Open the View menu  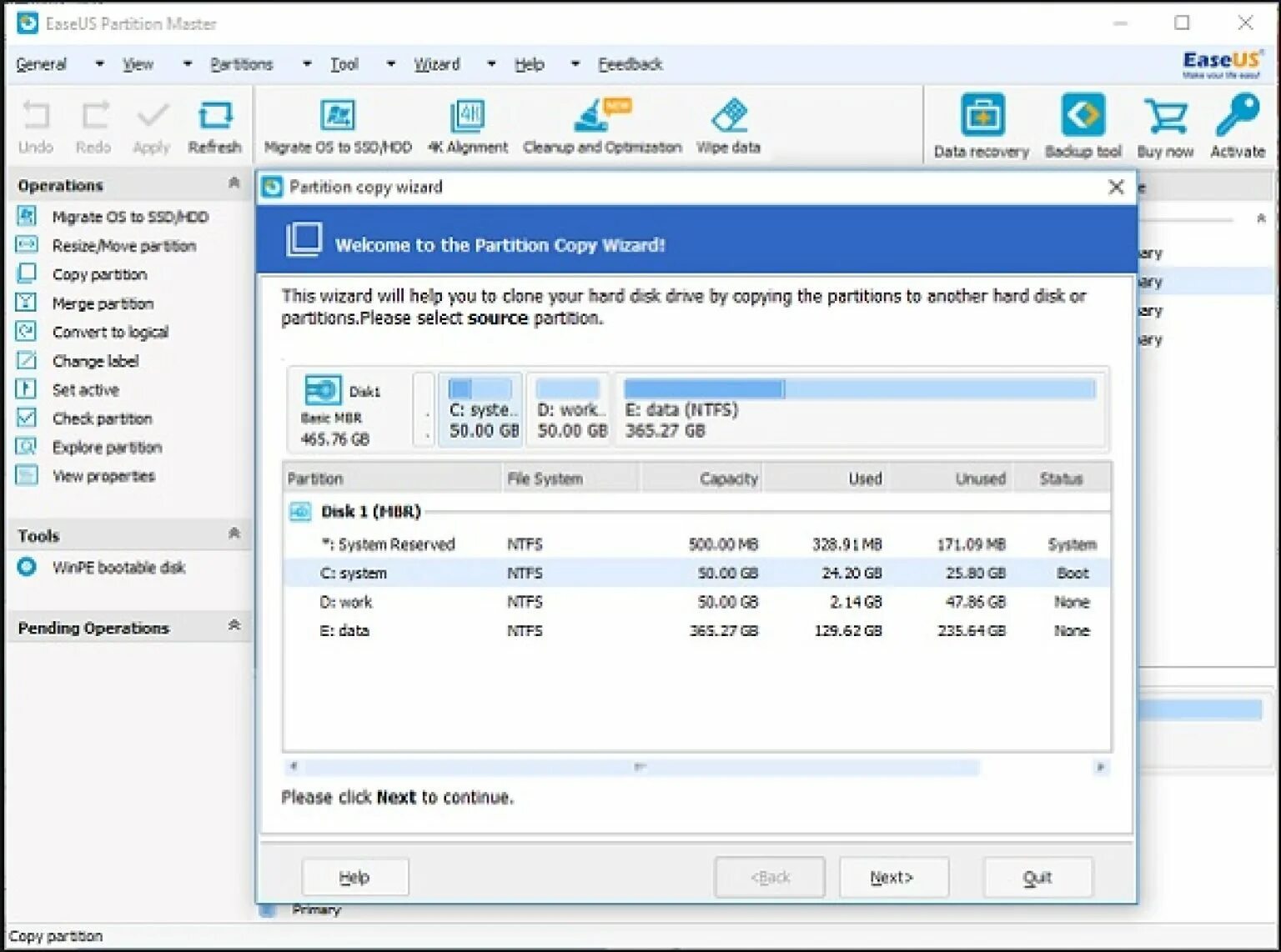[138, 64]
